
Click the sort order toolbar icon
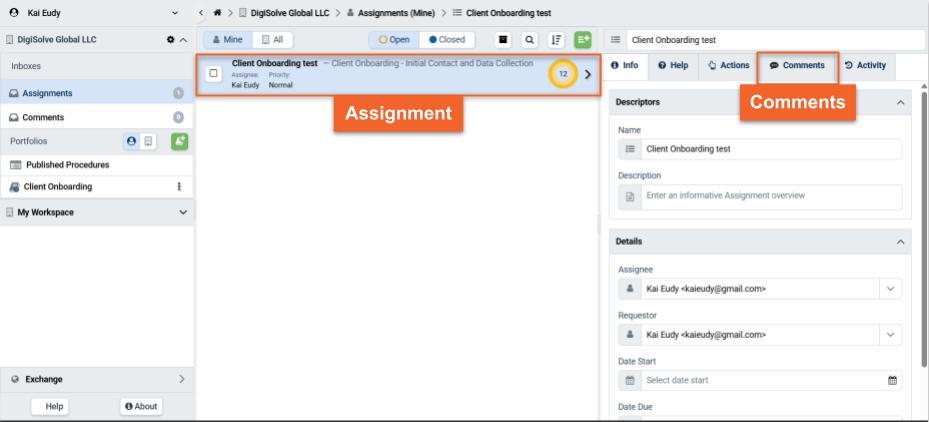556,40
